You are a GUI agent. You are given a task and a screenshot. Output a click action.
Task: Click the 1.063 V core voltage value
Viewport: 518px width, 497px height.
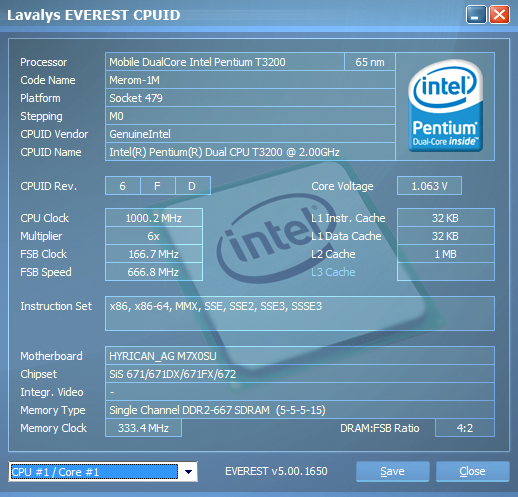[x=429, y=186]
